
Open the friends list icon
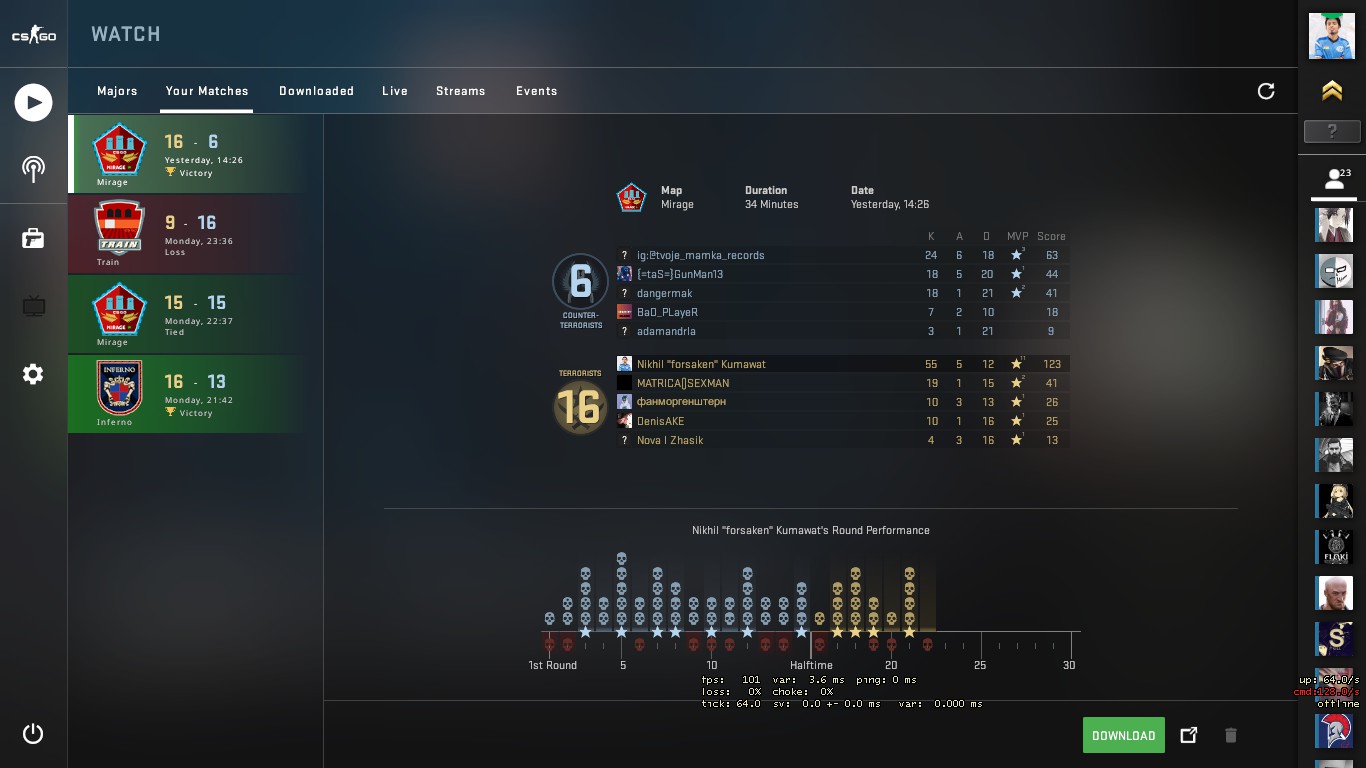1336,179
